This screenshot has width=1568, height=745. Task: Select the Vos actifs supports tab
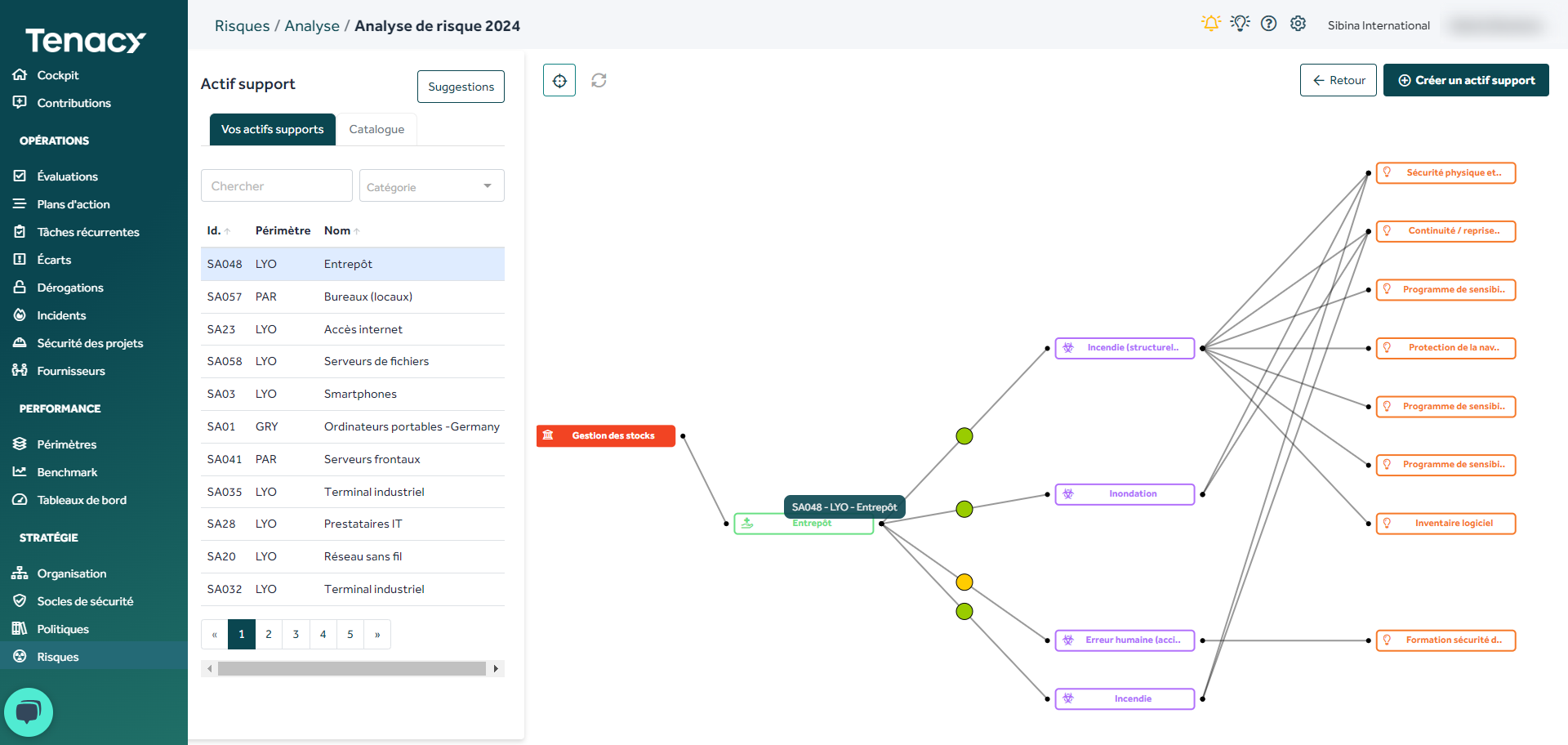click(x=272, y=129)
